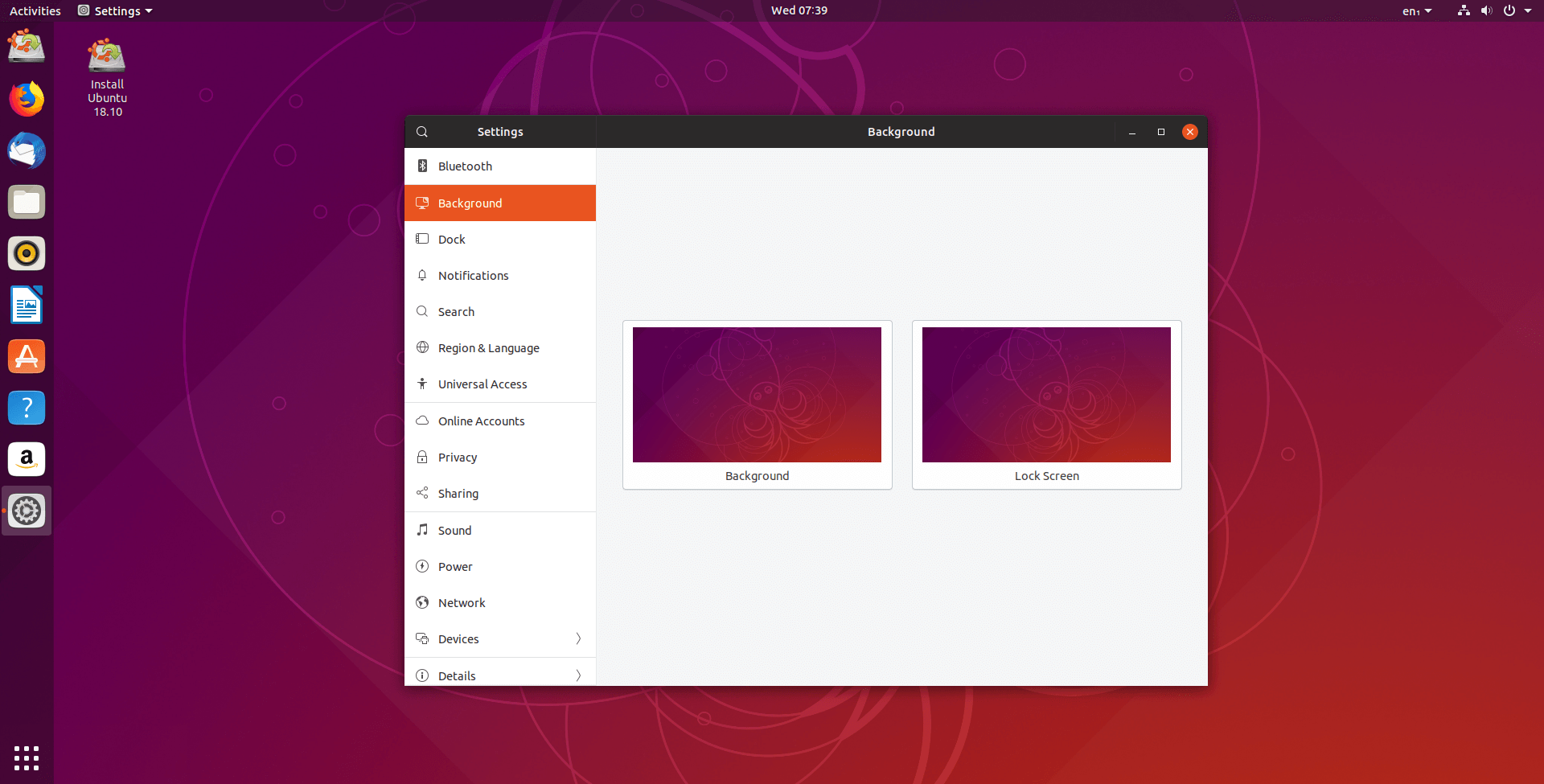Open LibreOffice Writer from the dock
The width and height of the screenshot is (1544, 784).
27,305
